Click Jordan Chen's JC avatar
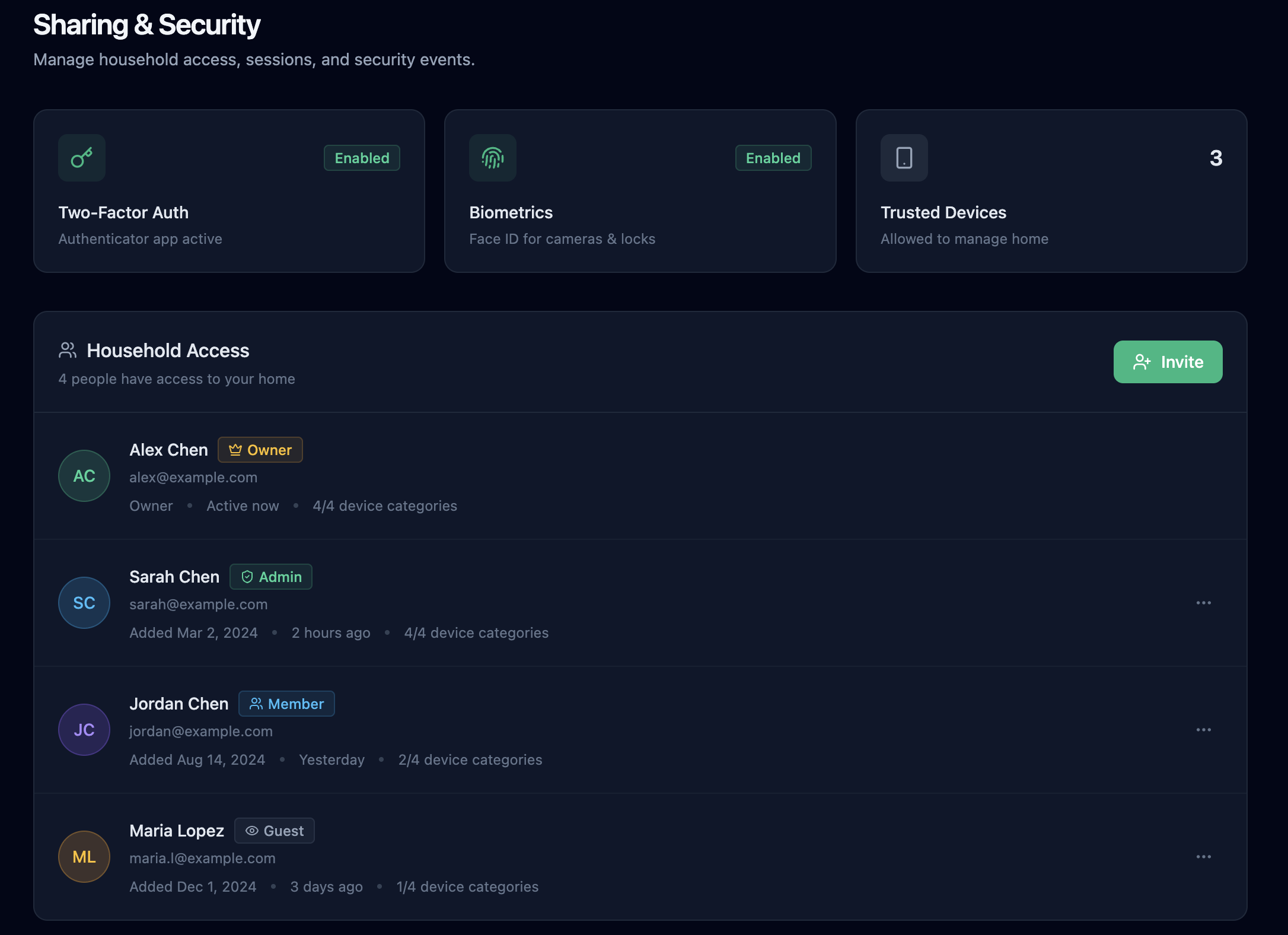Image resolution: width=1288 pixels, height=935 pixels. coord(84,730)
